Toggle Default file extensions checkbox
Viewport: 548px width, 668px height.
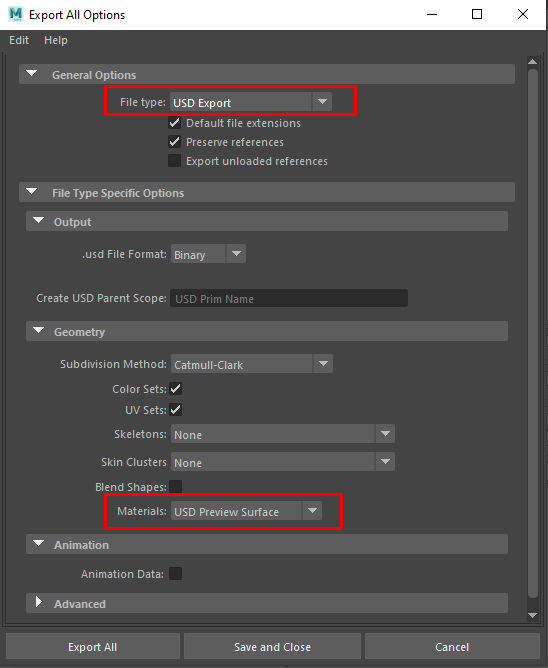174,123
